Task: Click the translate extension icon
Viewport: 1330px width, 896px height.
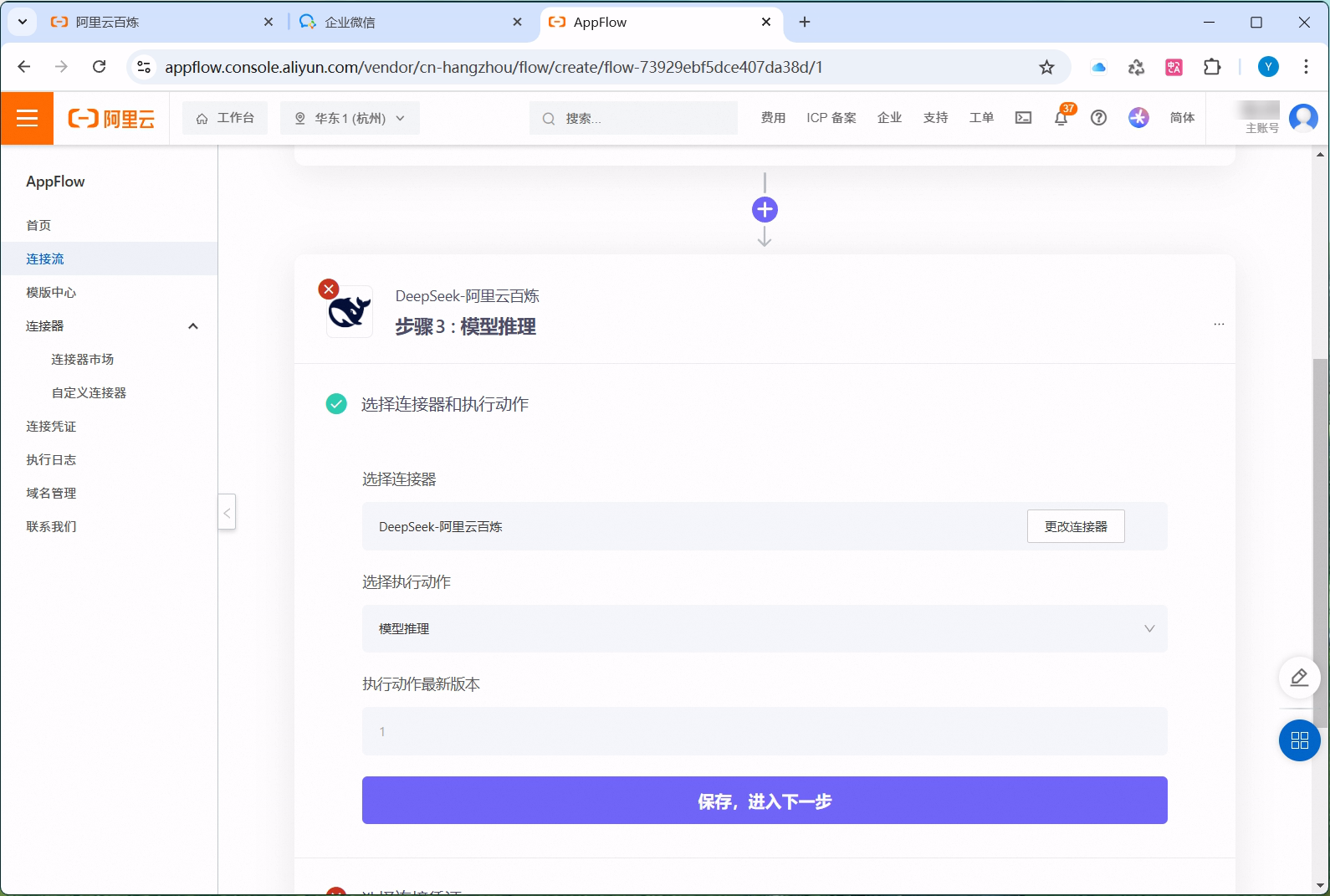Action: (x=1174, y=67)
